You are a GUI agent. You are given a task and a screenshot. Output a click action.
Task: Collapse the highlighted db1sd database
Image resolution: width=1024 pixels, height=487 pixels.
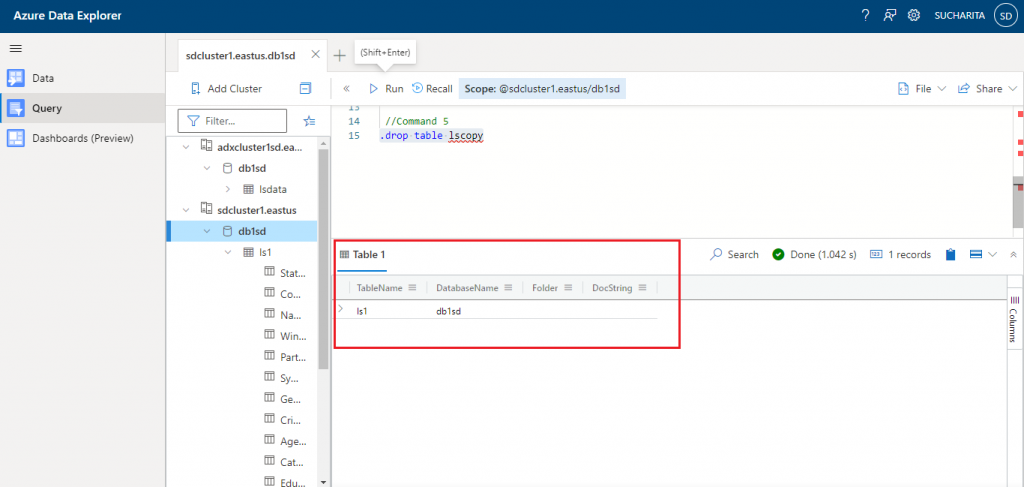pyautogui.click(x=207, y=231)
